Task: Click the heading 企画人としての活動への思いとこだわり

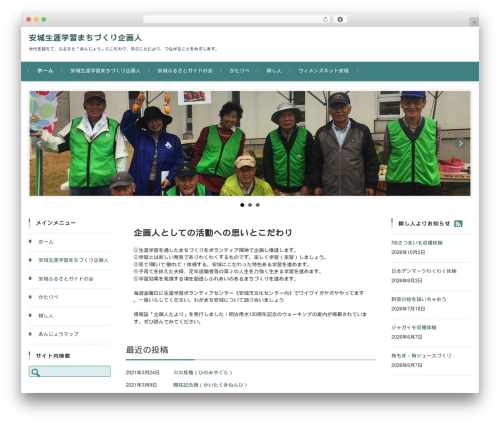Action: click(x=213, y=233)
